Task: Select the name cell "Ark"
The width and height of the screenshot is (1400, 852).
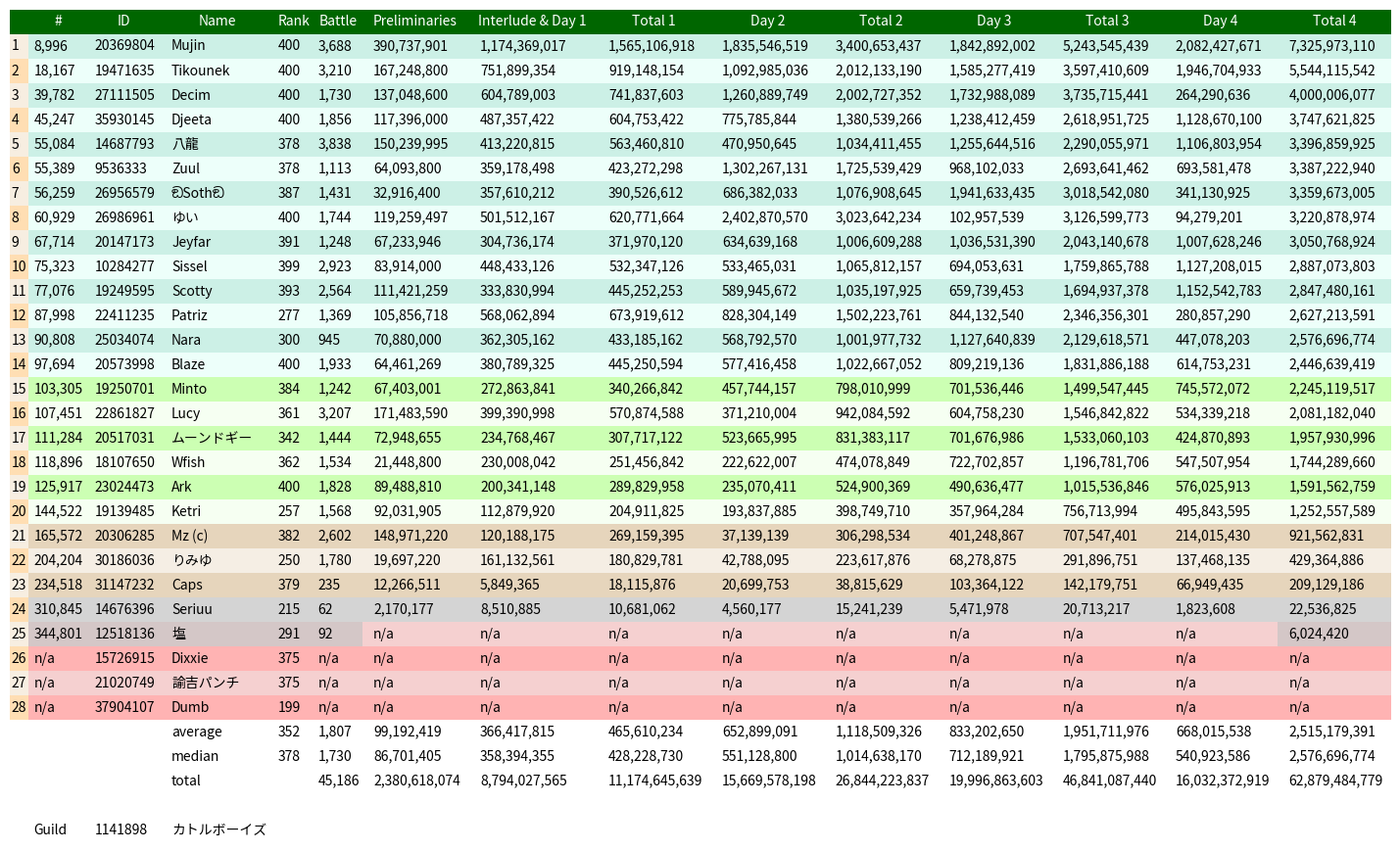Action: point(182,487)
